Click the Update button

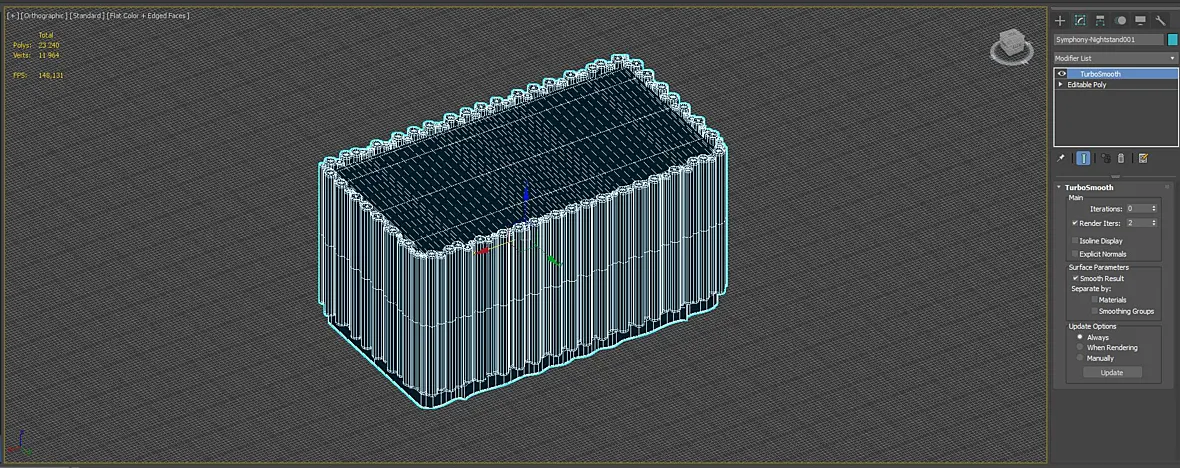click(1112, 372)
